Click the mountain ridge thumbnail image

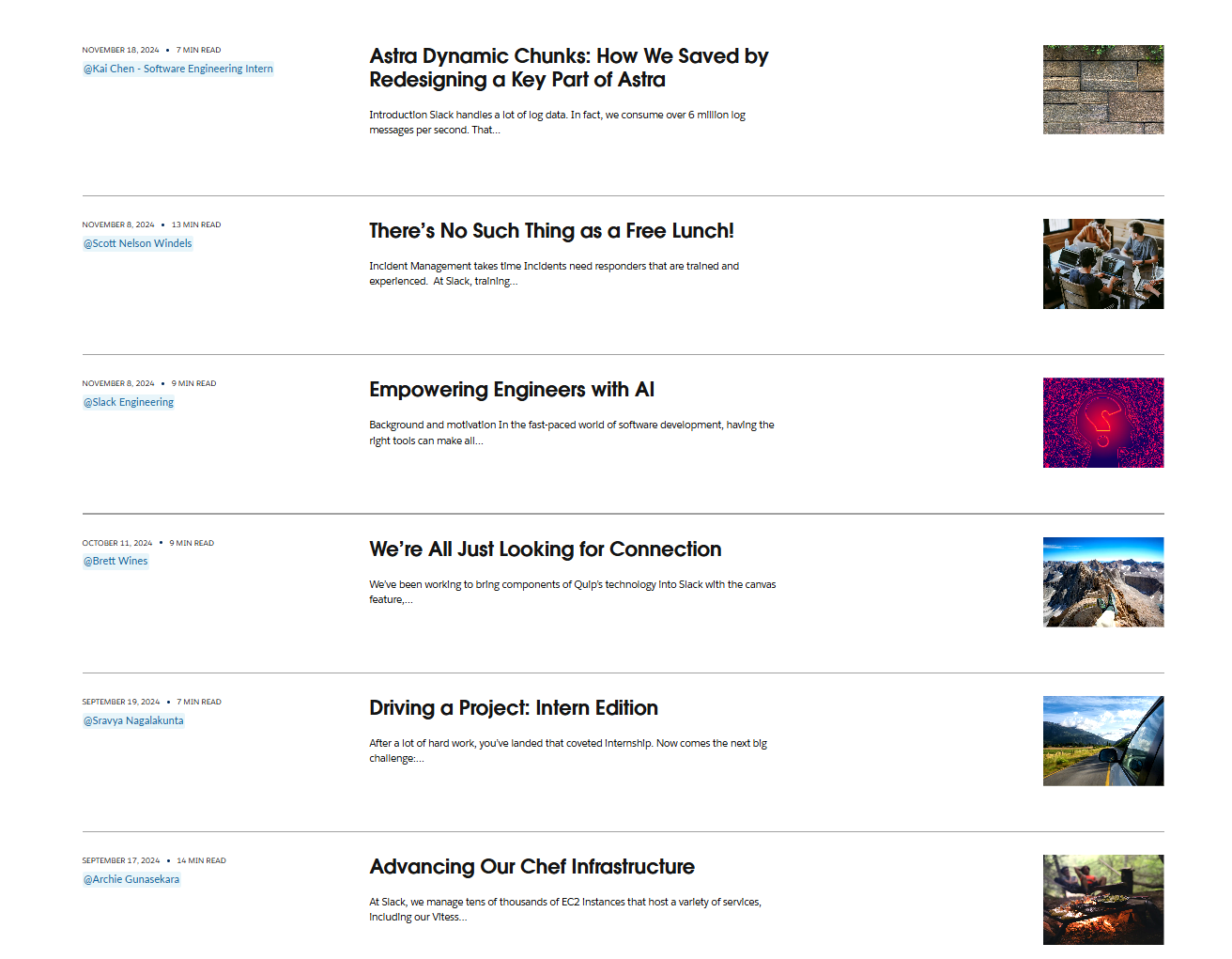point(1102,582)
